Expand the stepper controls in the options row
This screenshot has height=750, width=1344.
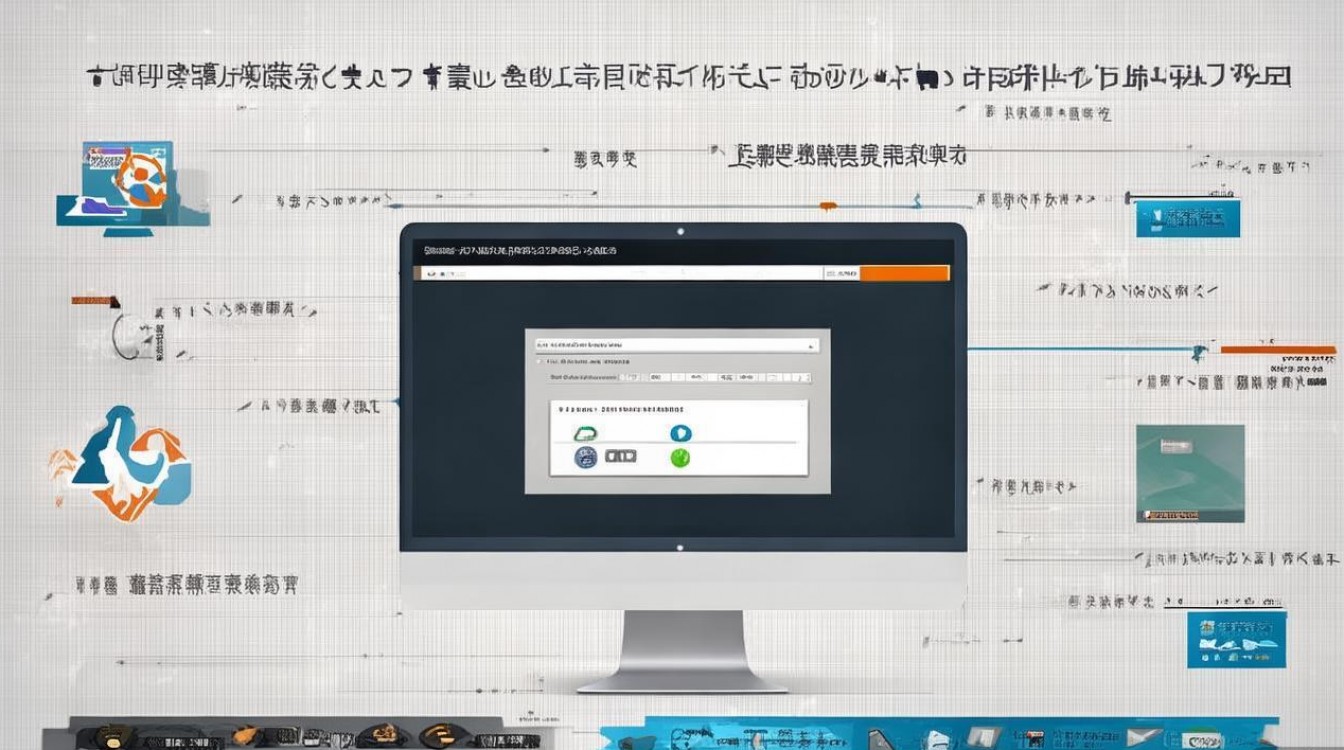[806, 377]
